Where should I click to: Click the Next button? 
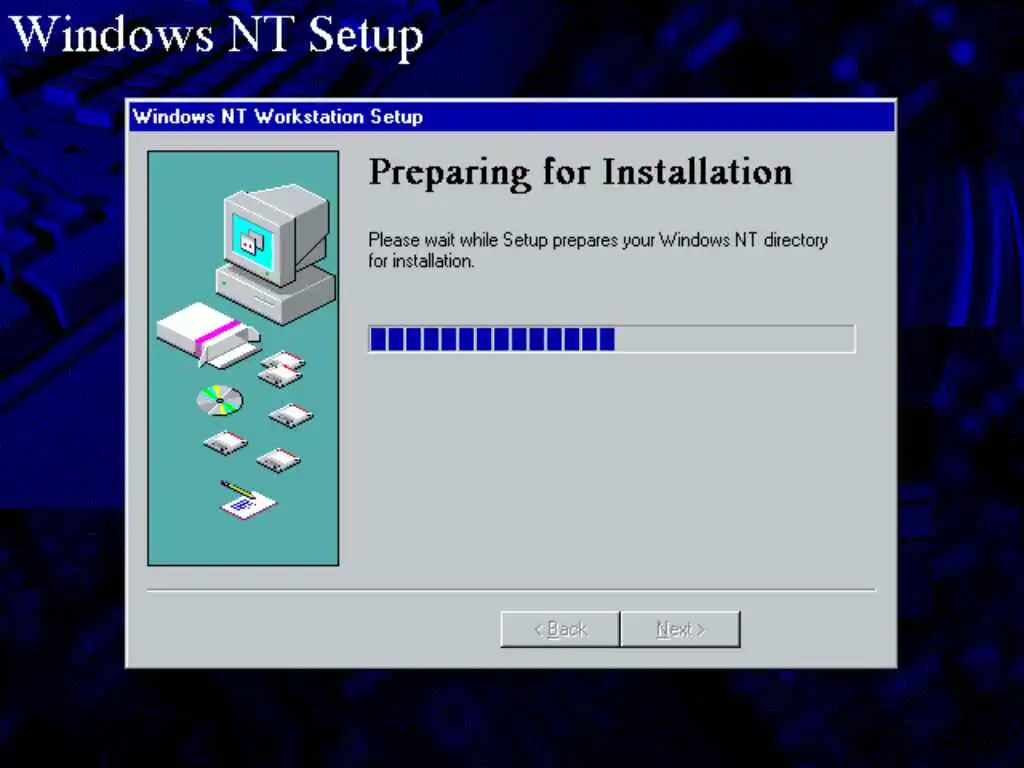(680, 629)
